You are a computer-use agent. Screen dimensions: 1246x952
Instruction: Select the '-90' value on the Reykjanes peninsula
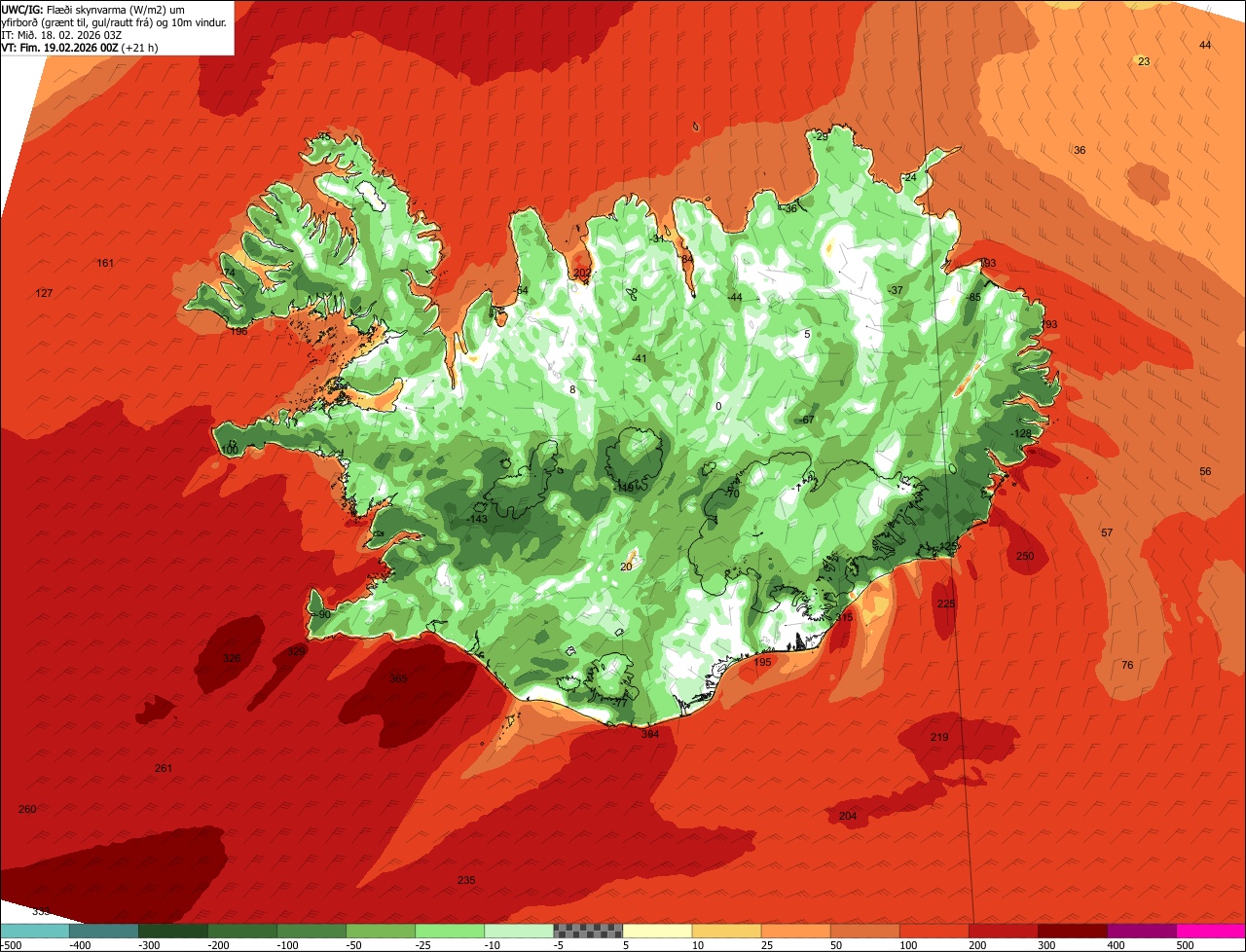pyautogui.click(x=323, y=614)
